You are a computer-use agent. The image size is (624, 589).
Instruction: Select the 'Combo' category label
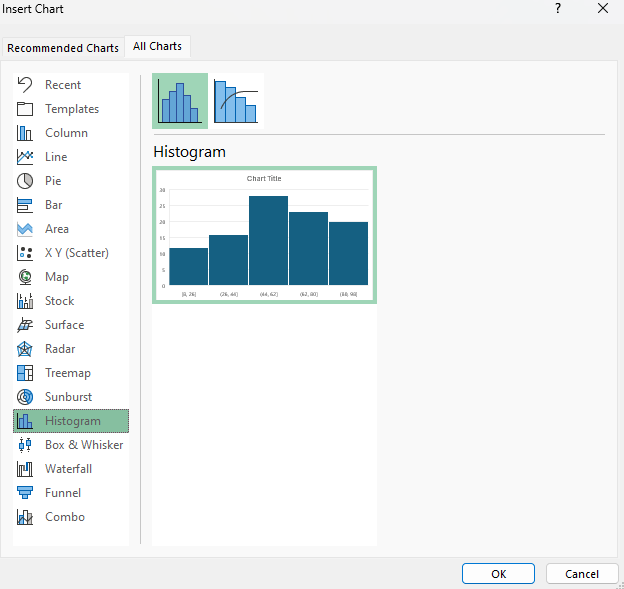coord(65,517)
